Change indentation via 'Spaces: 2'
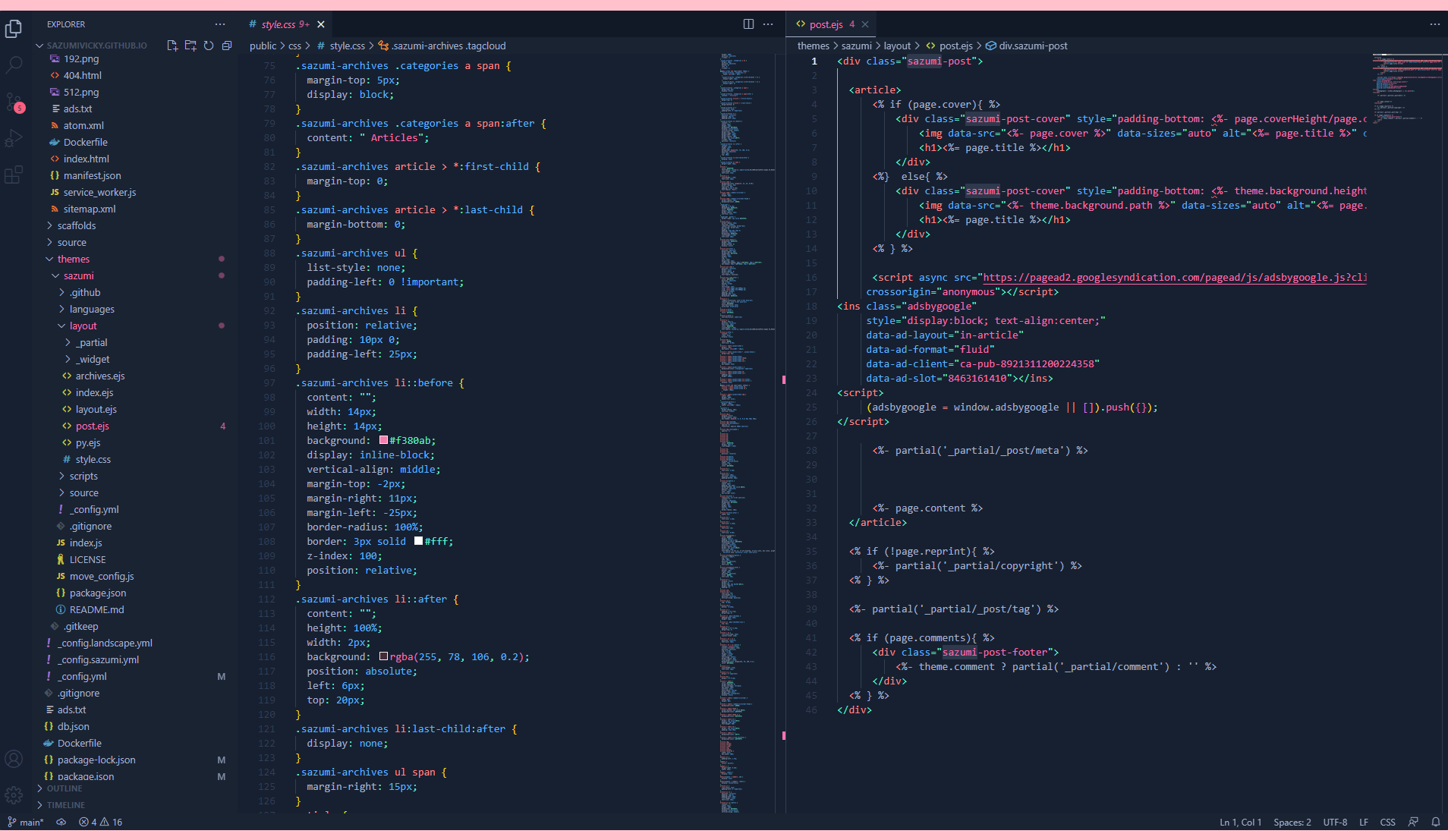The image size is (1448, 840). click(1292, 822)
